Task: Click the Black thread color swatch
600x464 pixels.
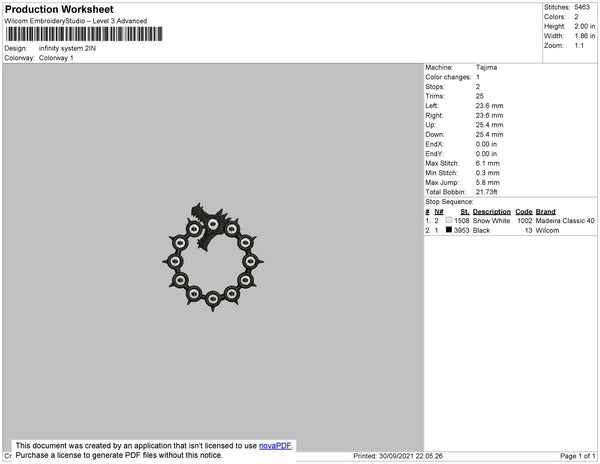Action: point(449,230)
